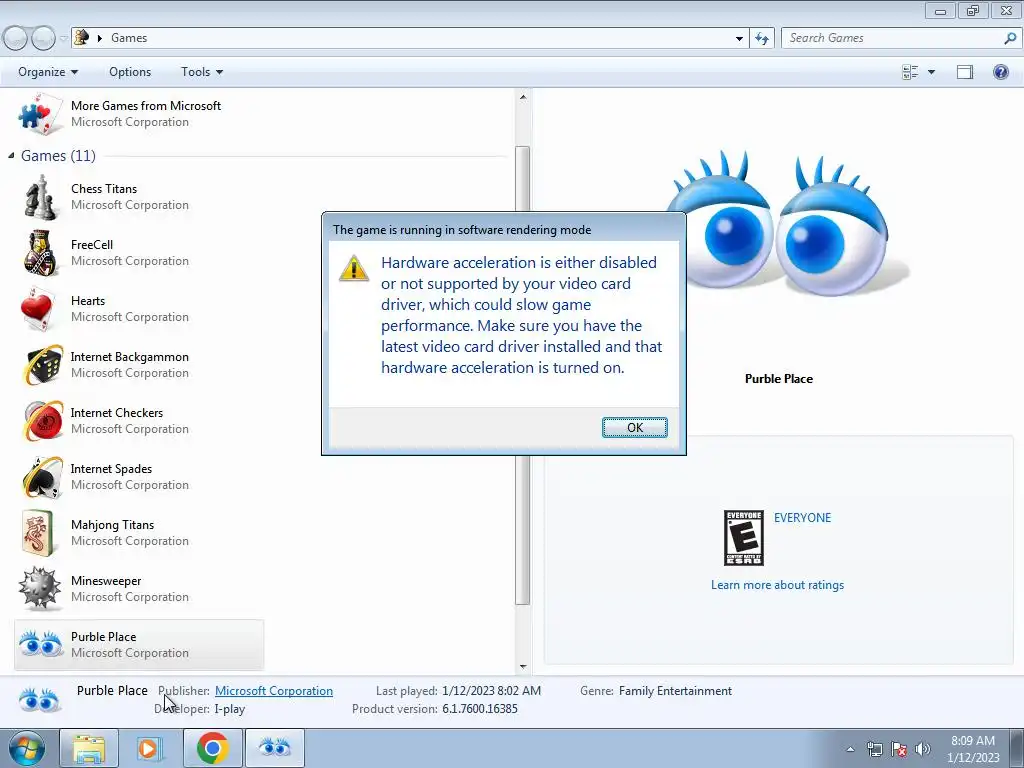Open the Microsoft Corporation publisher link
The width and height of the screenshot is (1024, 768).
pyautogui.click(x=274, y=690)
